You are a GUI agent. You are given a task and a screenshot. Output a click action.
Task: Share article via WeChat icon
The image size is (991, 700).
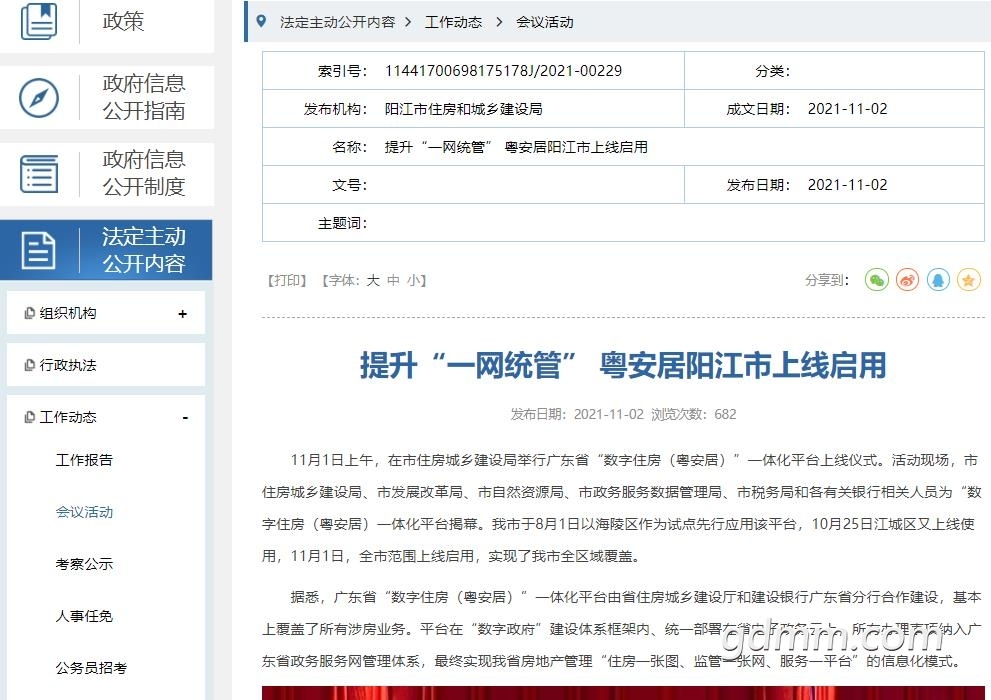point(877,280)
